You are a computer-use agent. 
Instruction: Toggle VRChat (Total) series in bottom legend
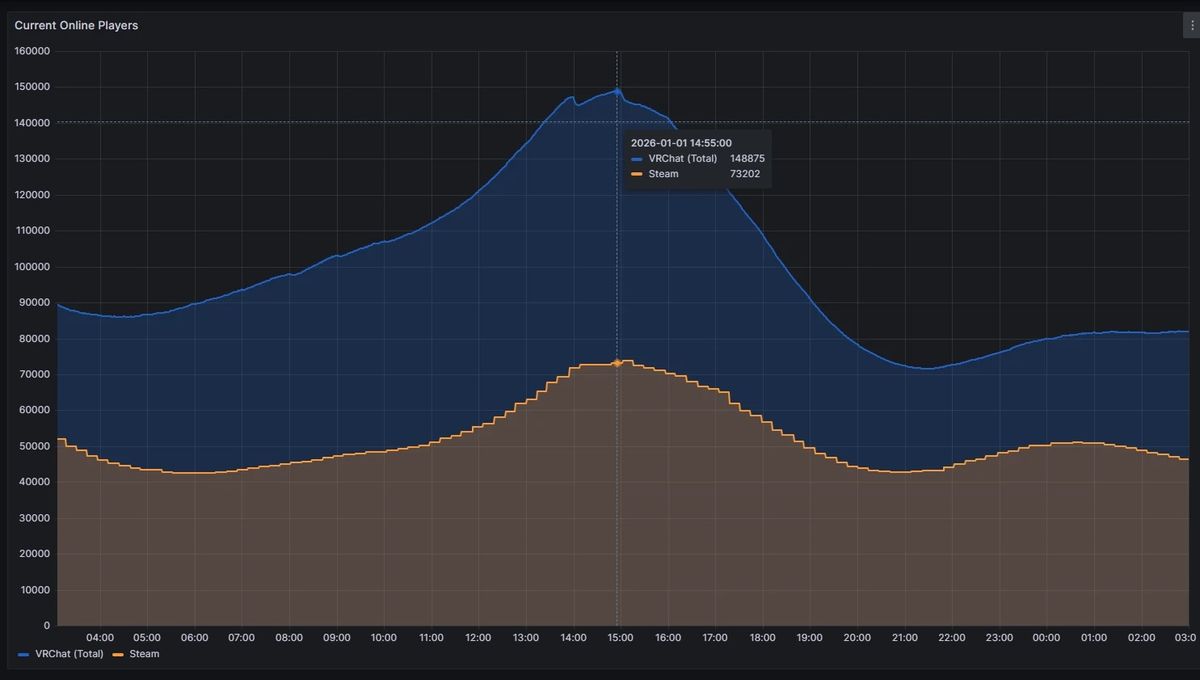pyautogui.click(x=69, y=654)
